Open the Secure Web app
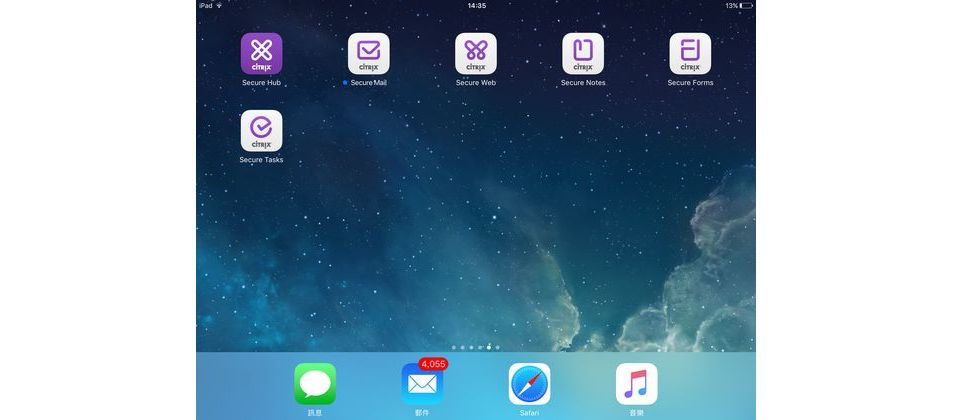The height and width of the screenshot is (420, 960). 476,54
